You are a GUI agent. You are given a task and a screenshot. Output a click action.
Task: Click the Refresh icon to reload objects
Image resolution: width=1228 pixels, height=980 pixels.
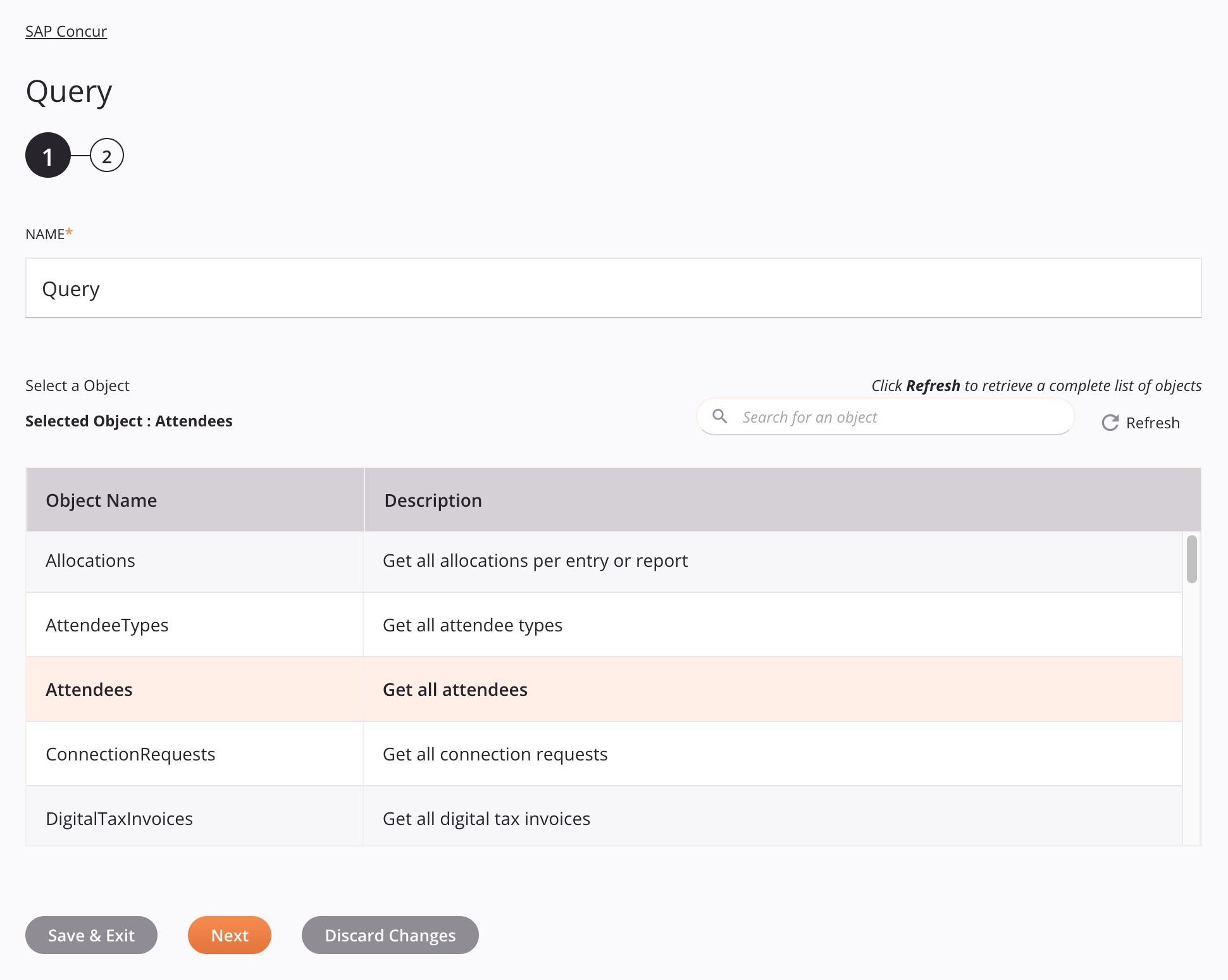pyautogui.click(x=1109, y=422)
